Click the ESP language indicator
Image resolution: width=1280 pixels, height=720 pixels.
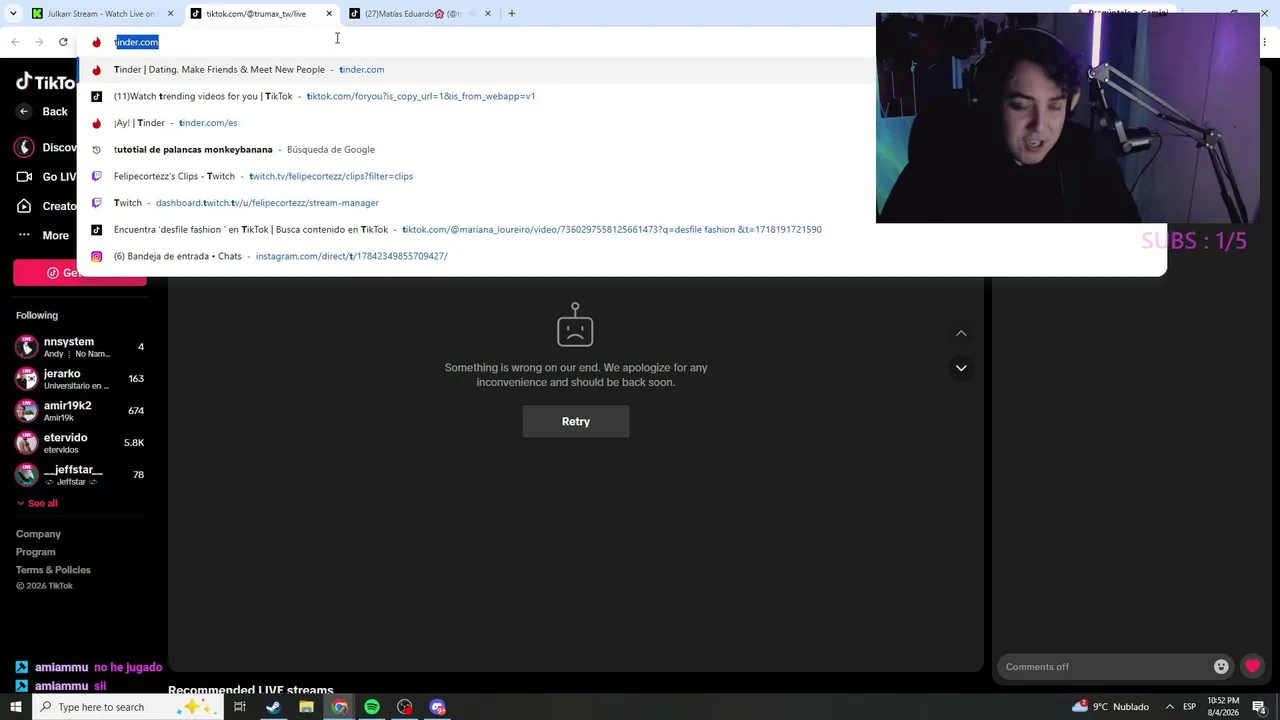(1189, 707)
